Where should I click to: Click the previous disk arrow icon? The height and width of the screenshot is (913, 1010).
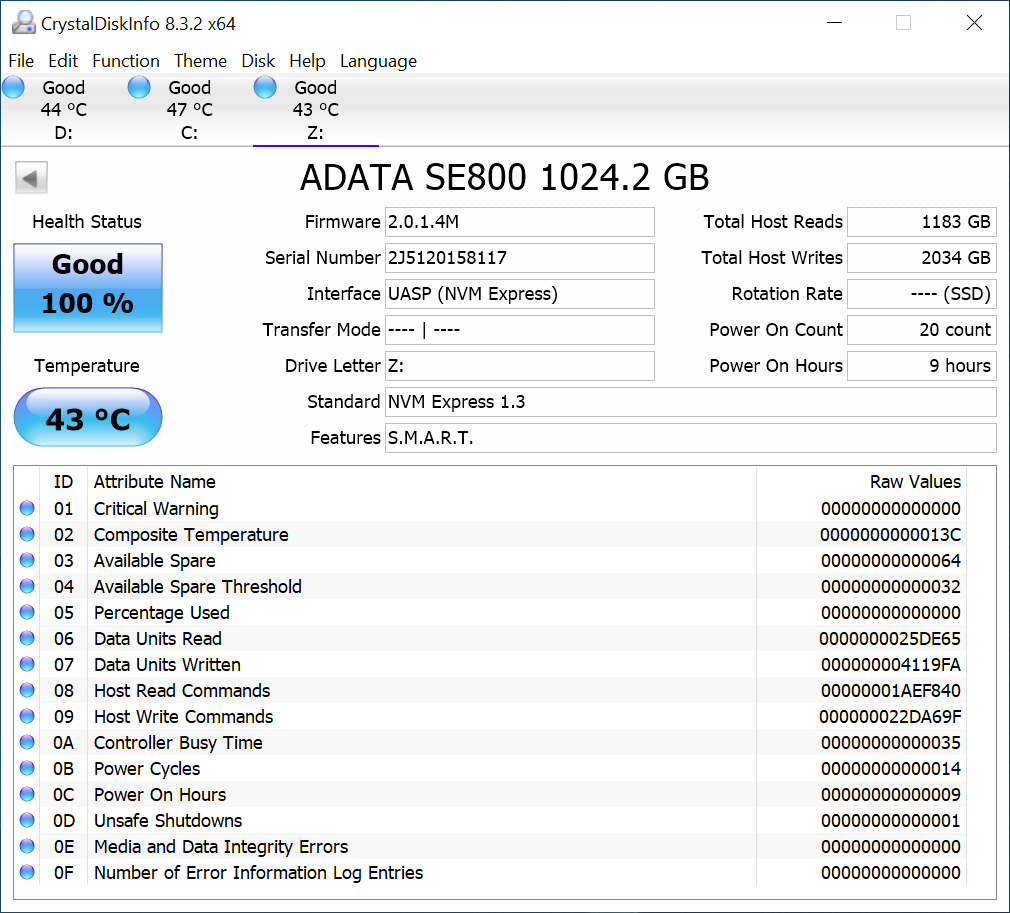(x=31, y=179)
